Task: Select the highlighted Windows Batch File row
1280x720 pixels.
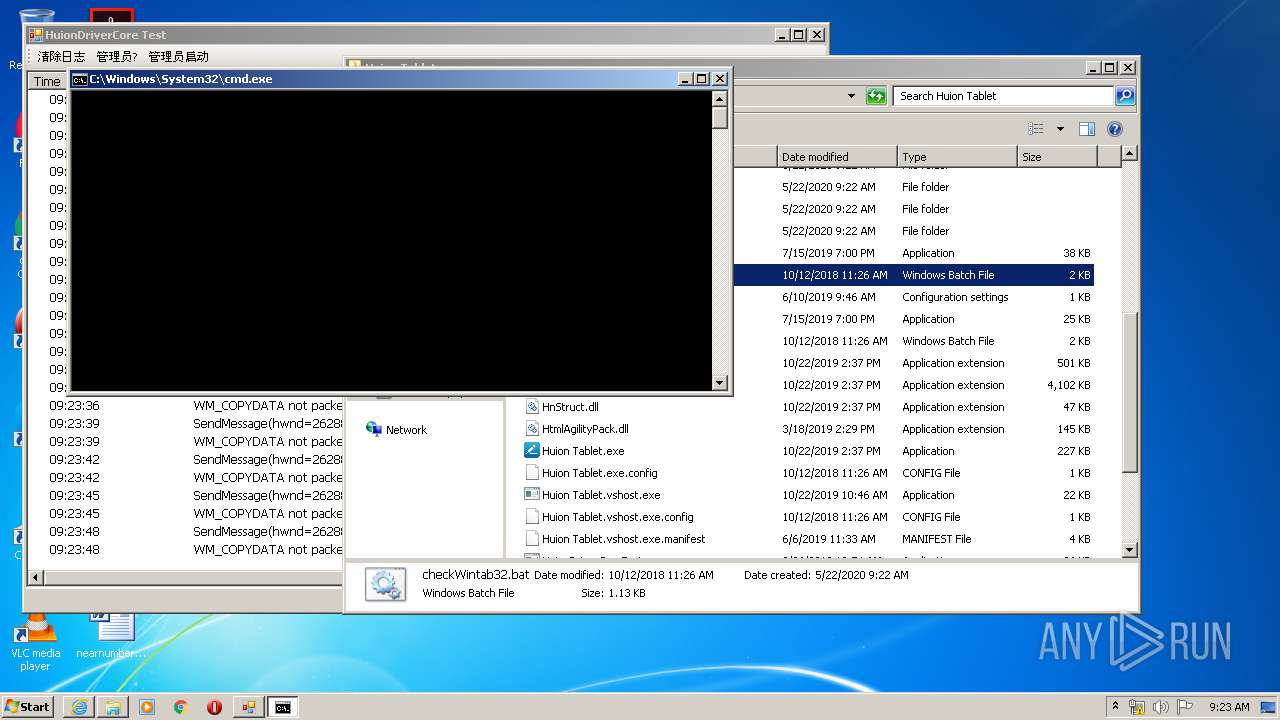Action: 913,275
